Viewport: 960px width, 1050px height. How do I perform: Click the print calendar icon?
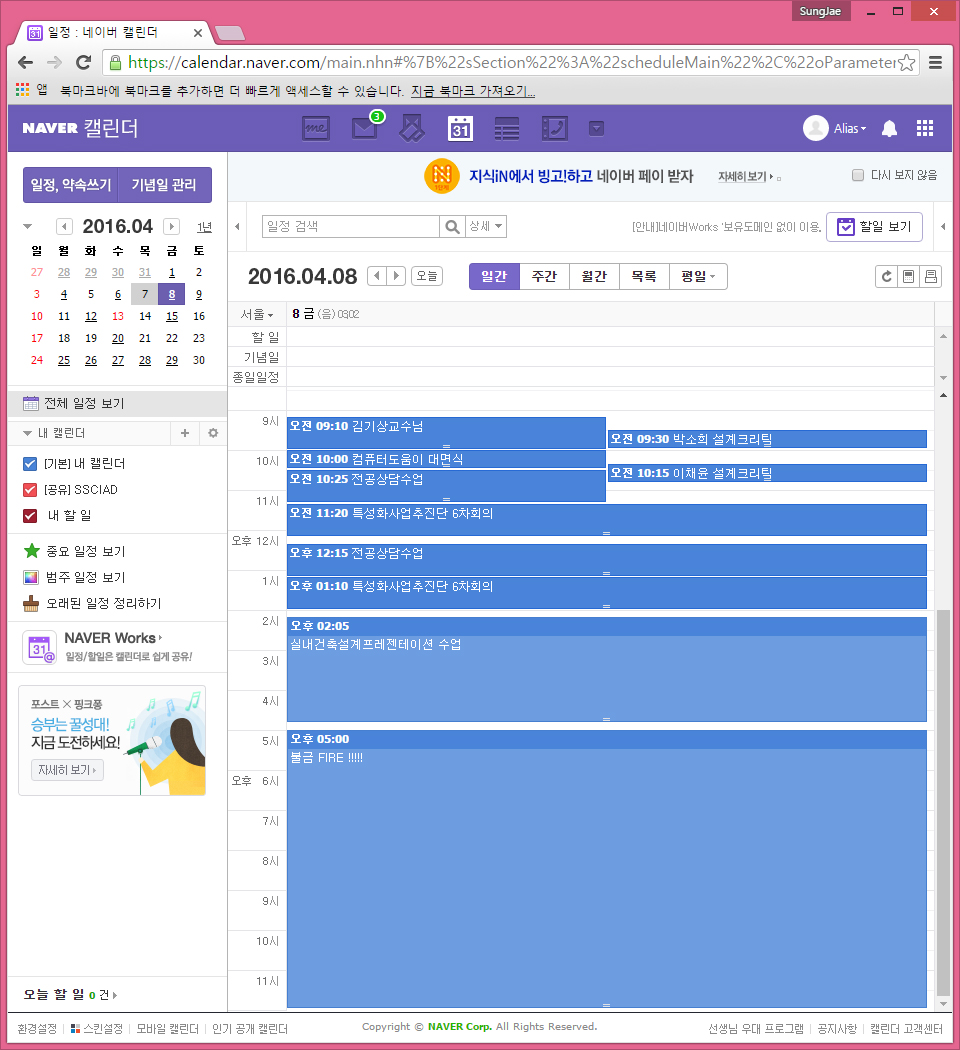point(931,277)
